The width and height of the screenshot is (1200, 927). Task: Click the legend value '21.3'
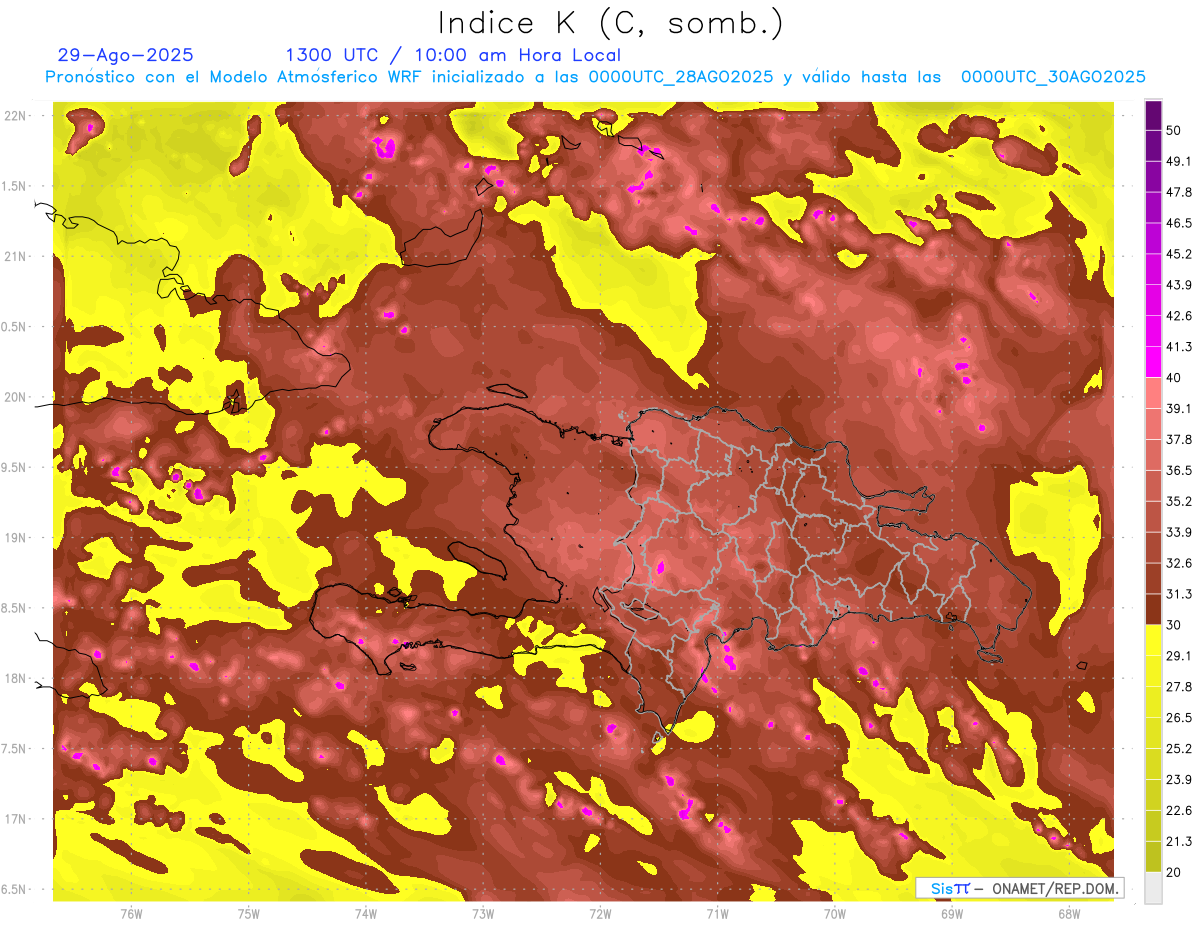pyautogui.click(x=1179, y=841)
